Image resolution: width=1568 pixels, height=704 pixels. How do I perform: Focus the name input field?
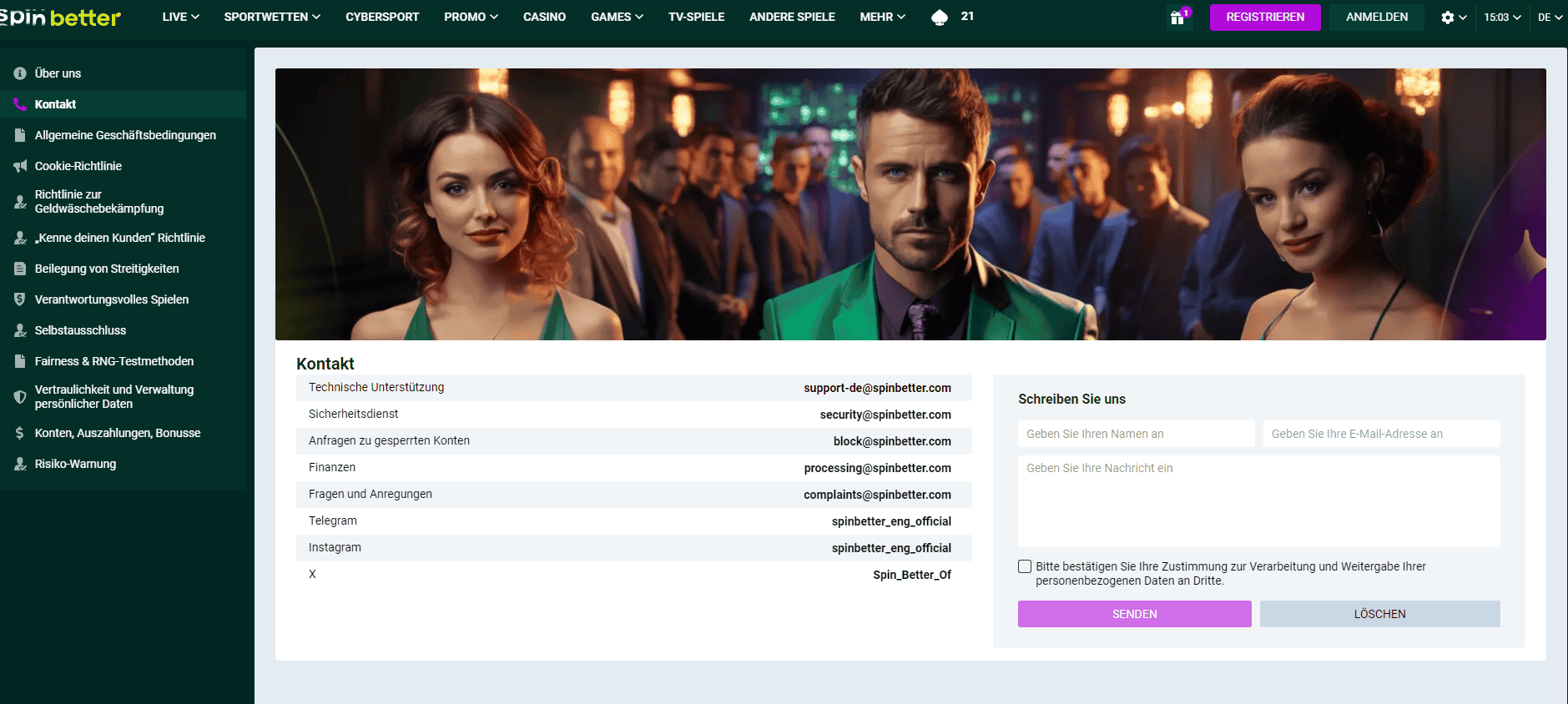(1137, 434)
